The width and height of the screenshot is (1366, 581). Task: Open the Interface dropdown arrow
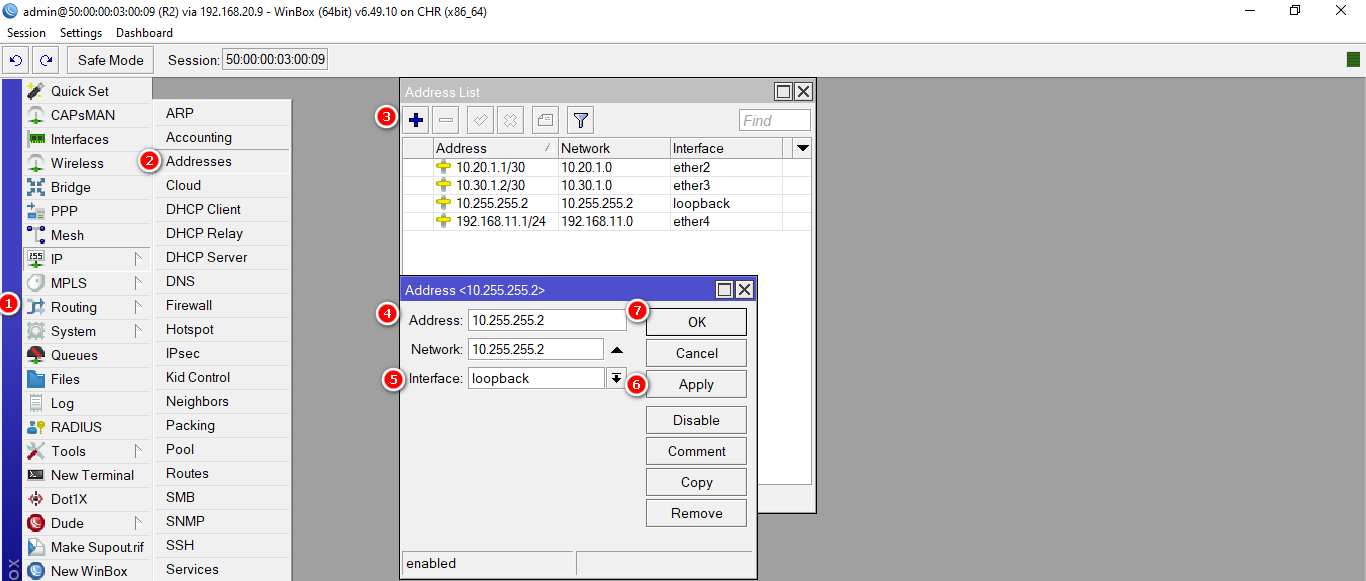(x=617, y=378)
